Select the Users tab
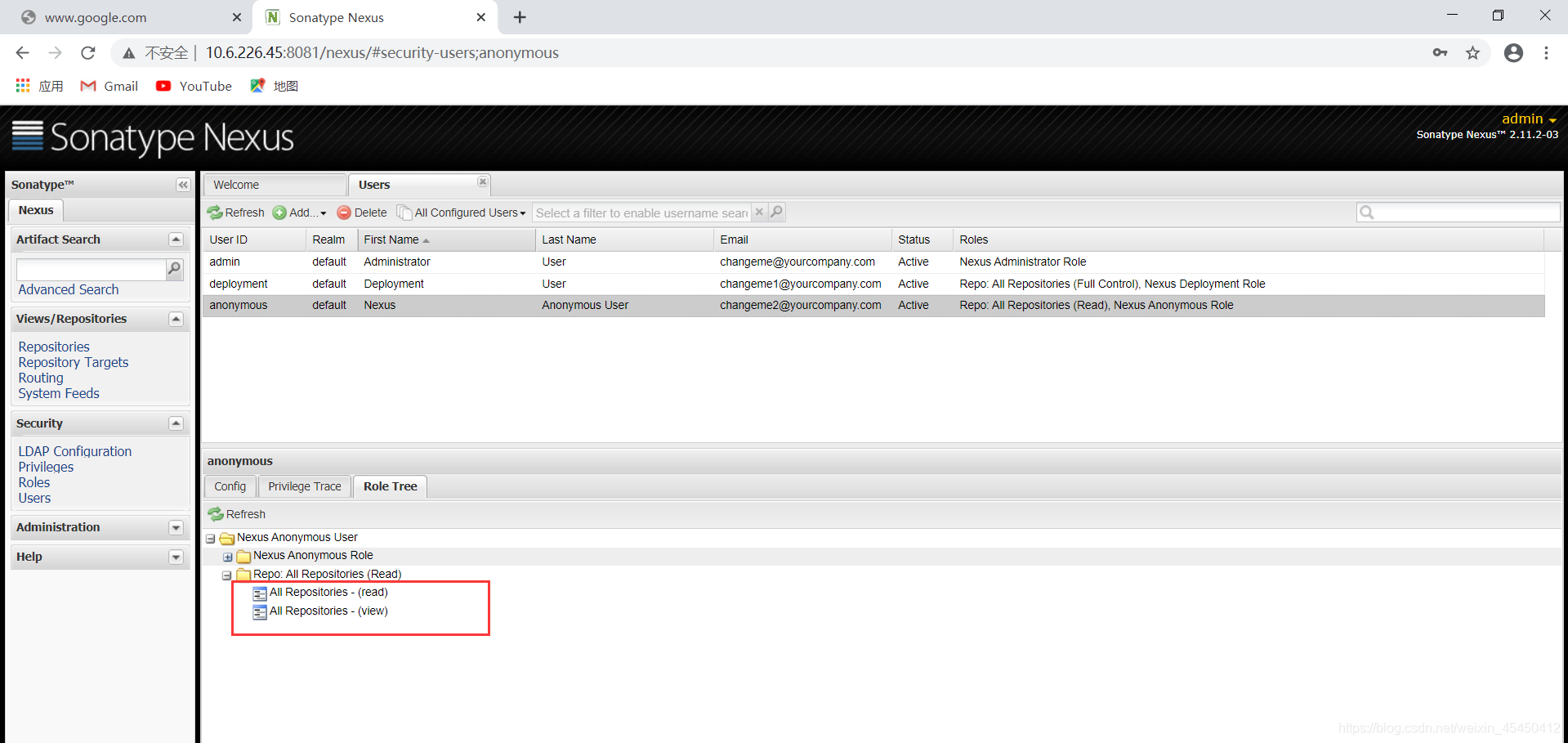The image size is (1568, 743). (418, 185)
